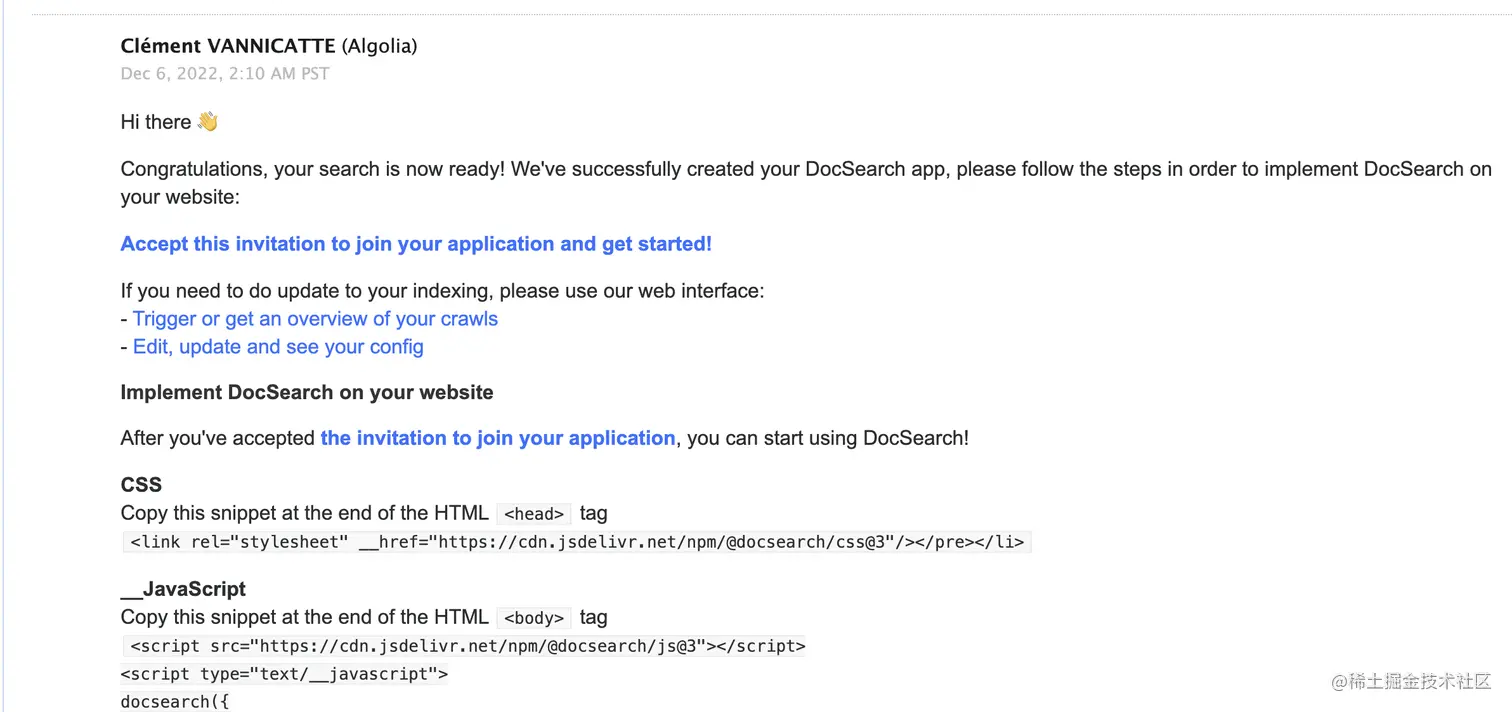Click the 'Hi there' greeting text

[156, 122]
